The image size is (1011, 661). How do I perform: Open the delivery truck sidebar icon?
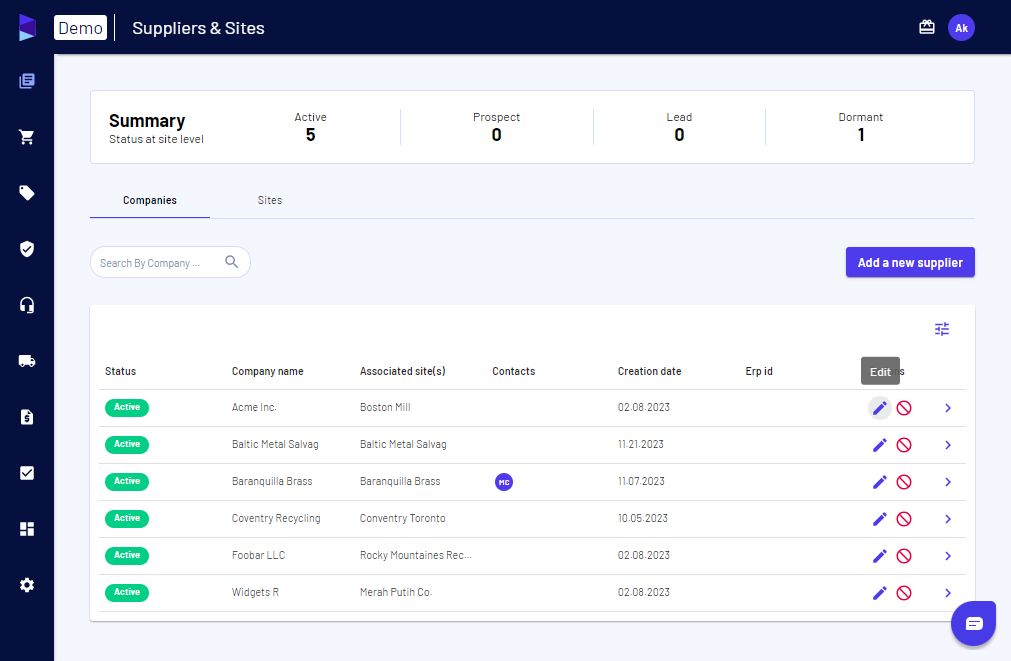tap(27, 361)
